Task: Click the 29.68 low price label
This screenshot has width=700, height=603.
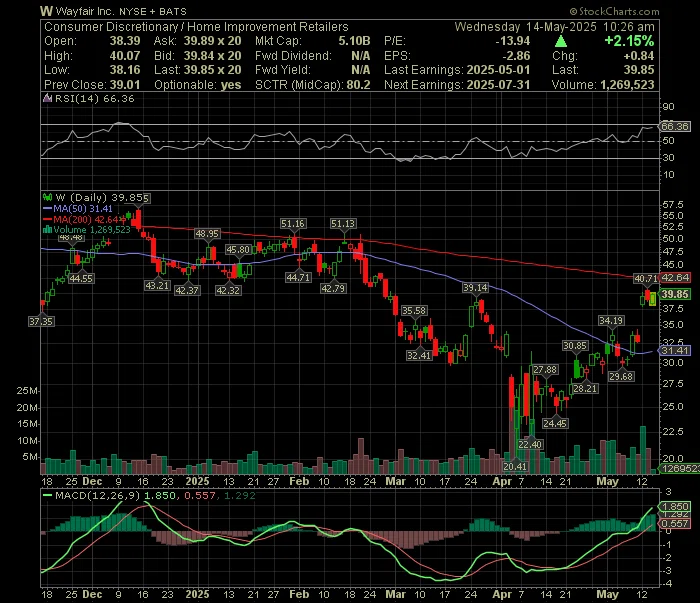Action: [621, 377]
